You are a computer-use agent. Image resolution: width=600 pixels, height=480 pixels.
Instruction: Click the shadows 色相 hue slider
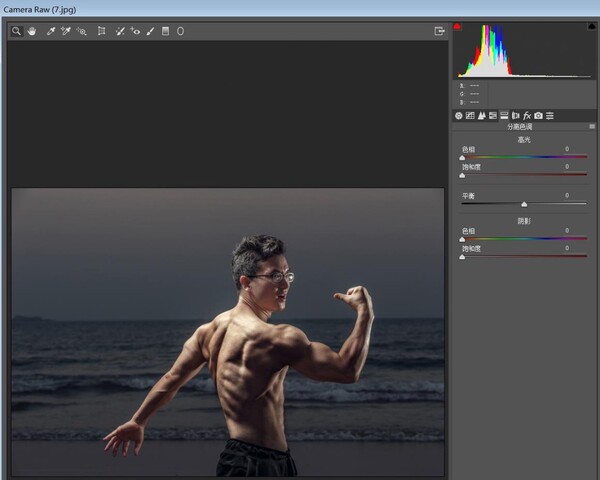tap(524, 238)
